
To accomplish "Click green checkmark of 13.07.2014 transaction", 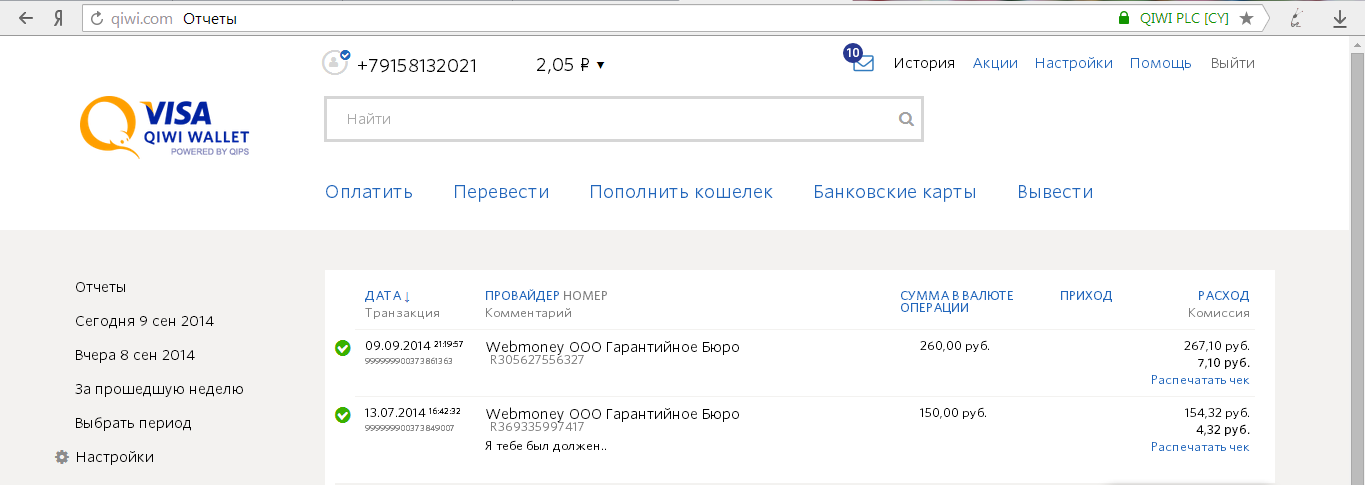I will [343, 414].
